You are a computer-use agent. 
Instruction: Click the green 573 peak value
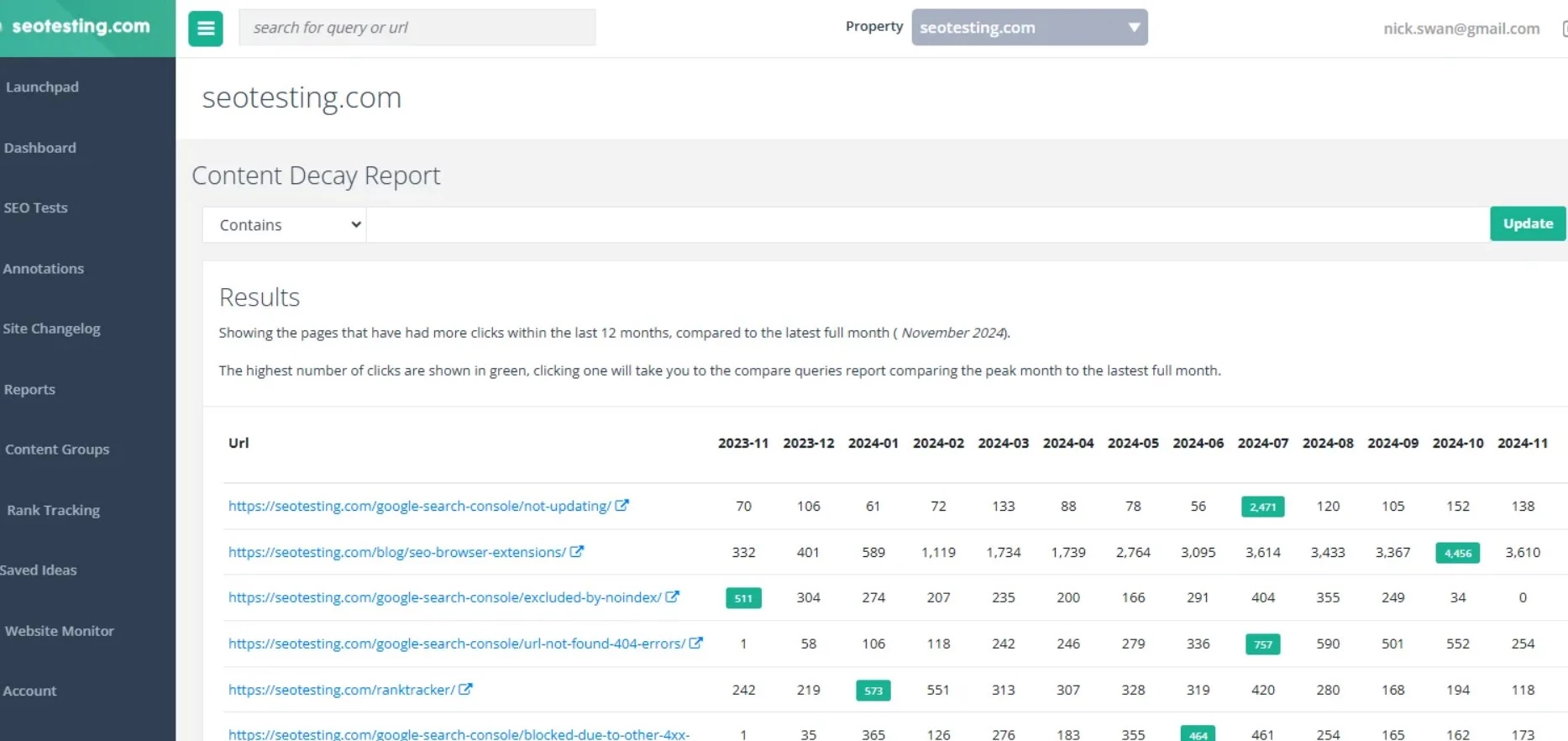pyautogui.click(x=873, y=691)
